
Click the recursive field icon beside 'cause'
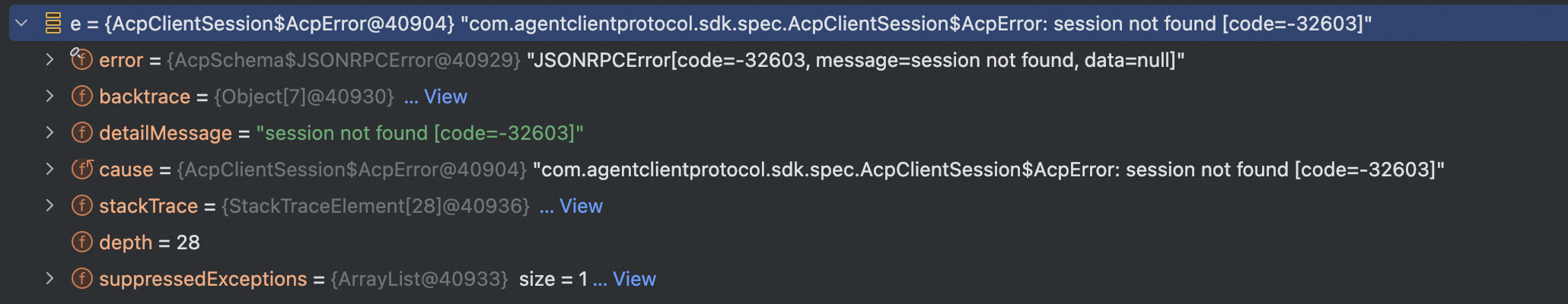(81, 169)
